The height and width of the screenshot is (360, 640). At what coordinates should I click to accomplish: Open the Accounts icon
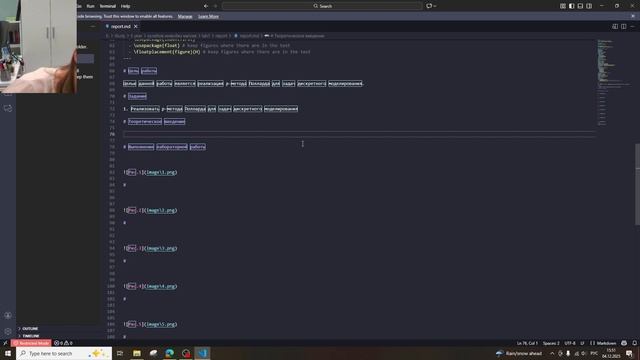(8, 316)
